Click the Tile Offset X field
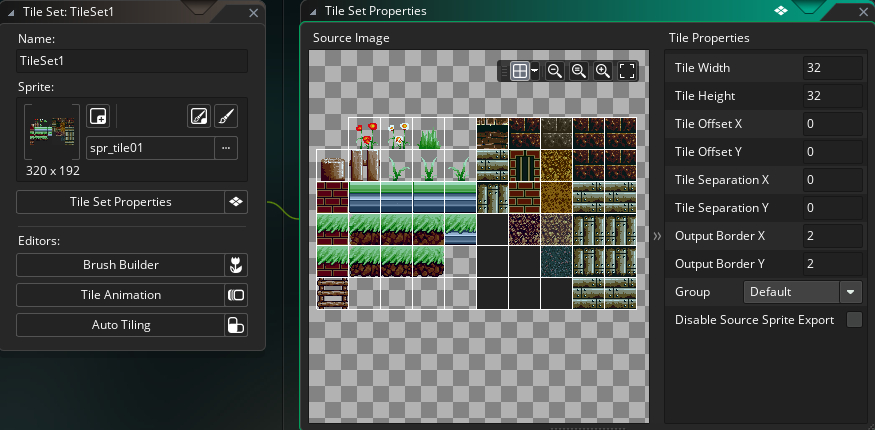Screen dimensions: 875x430 (833, 124)
